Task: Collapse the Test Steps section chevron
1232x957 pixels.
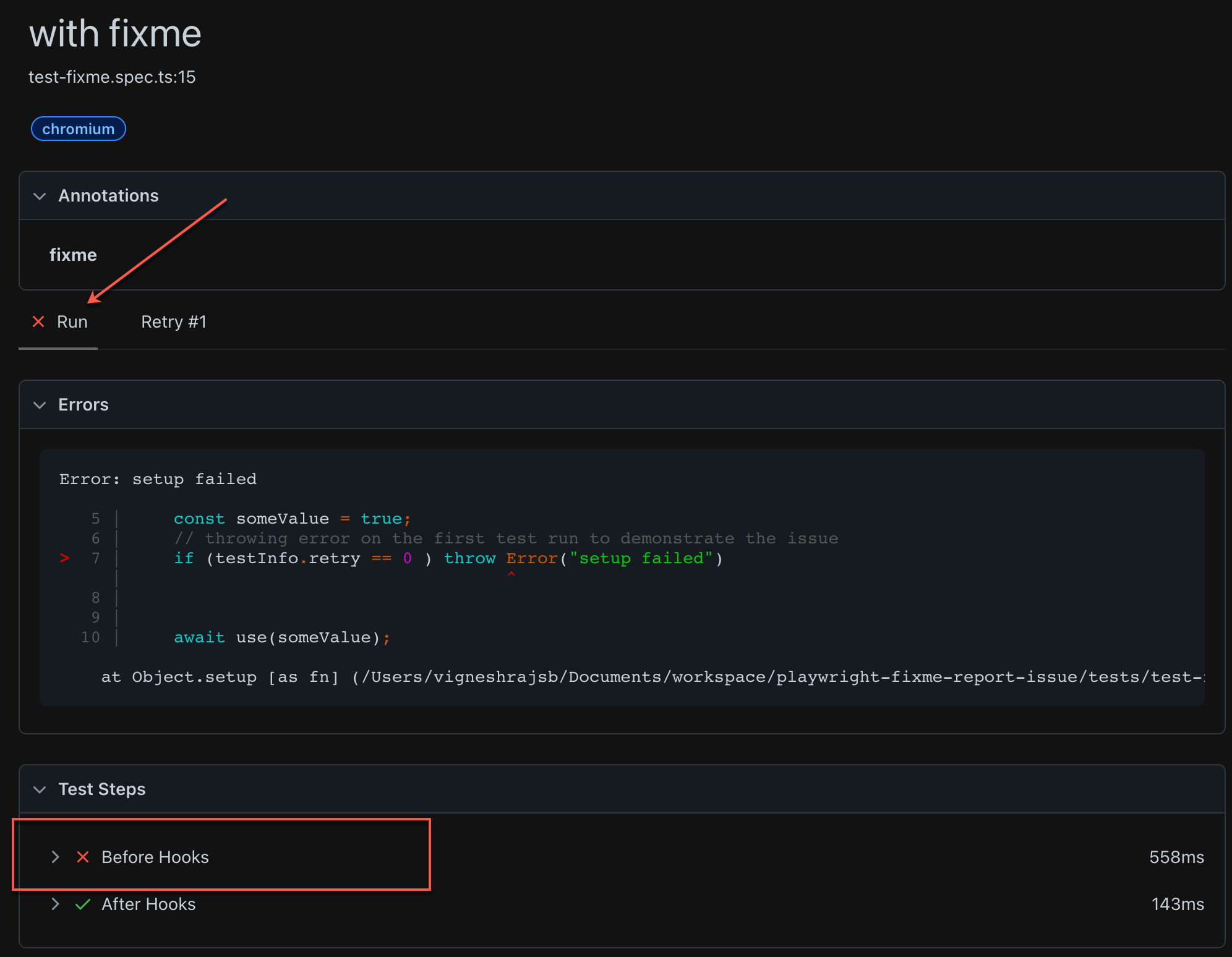Action: click(x=40, y=789)
